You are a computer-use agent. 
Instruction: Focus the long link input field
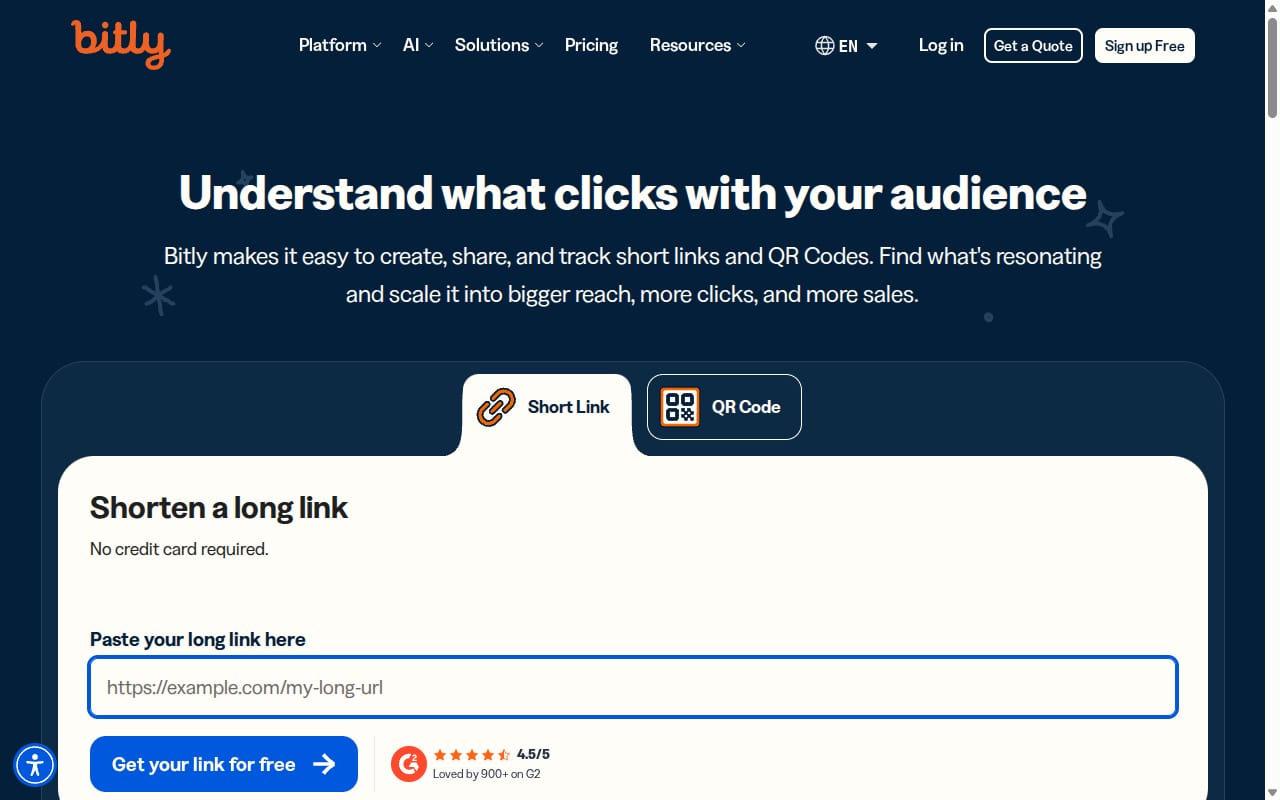click(x=633, y=687)
